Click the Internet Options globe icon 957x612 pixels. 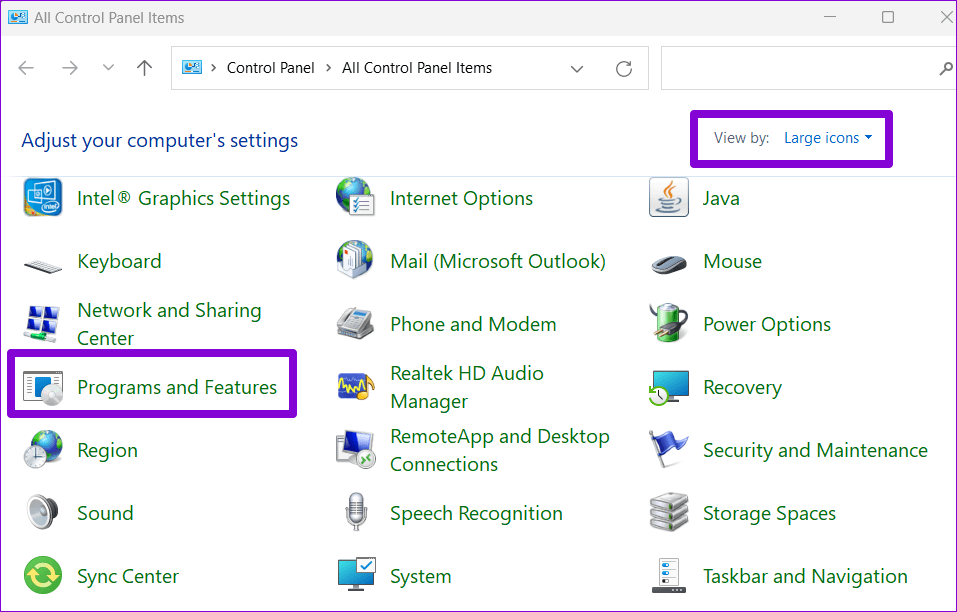pos(355,196)
